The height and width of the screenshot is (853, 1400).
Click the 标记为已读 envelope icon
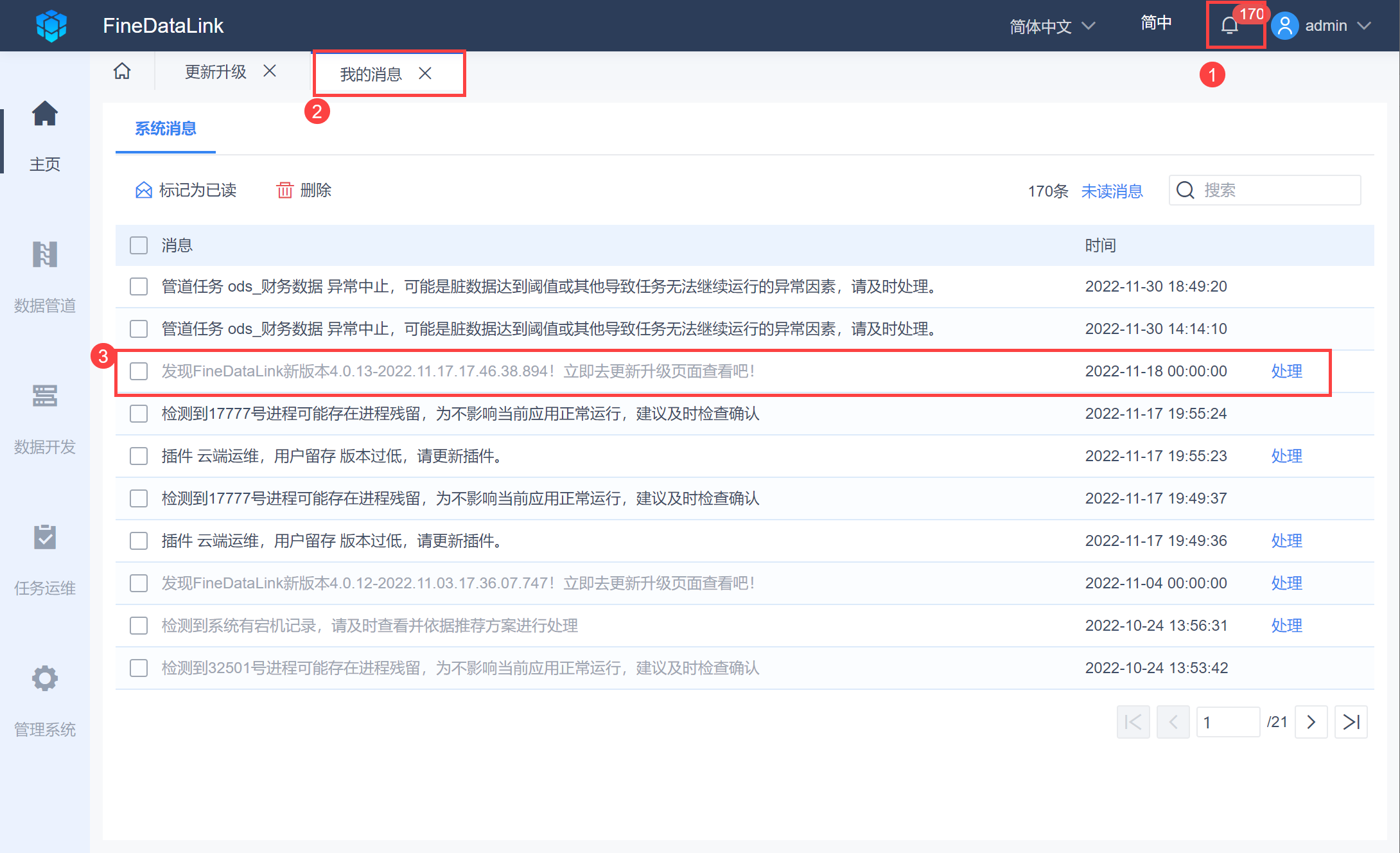pyautogui.click(x=144, y=190)
